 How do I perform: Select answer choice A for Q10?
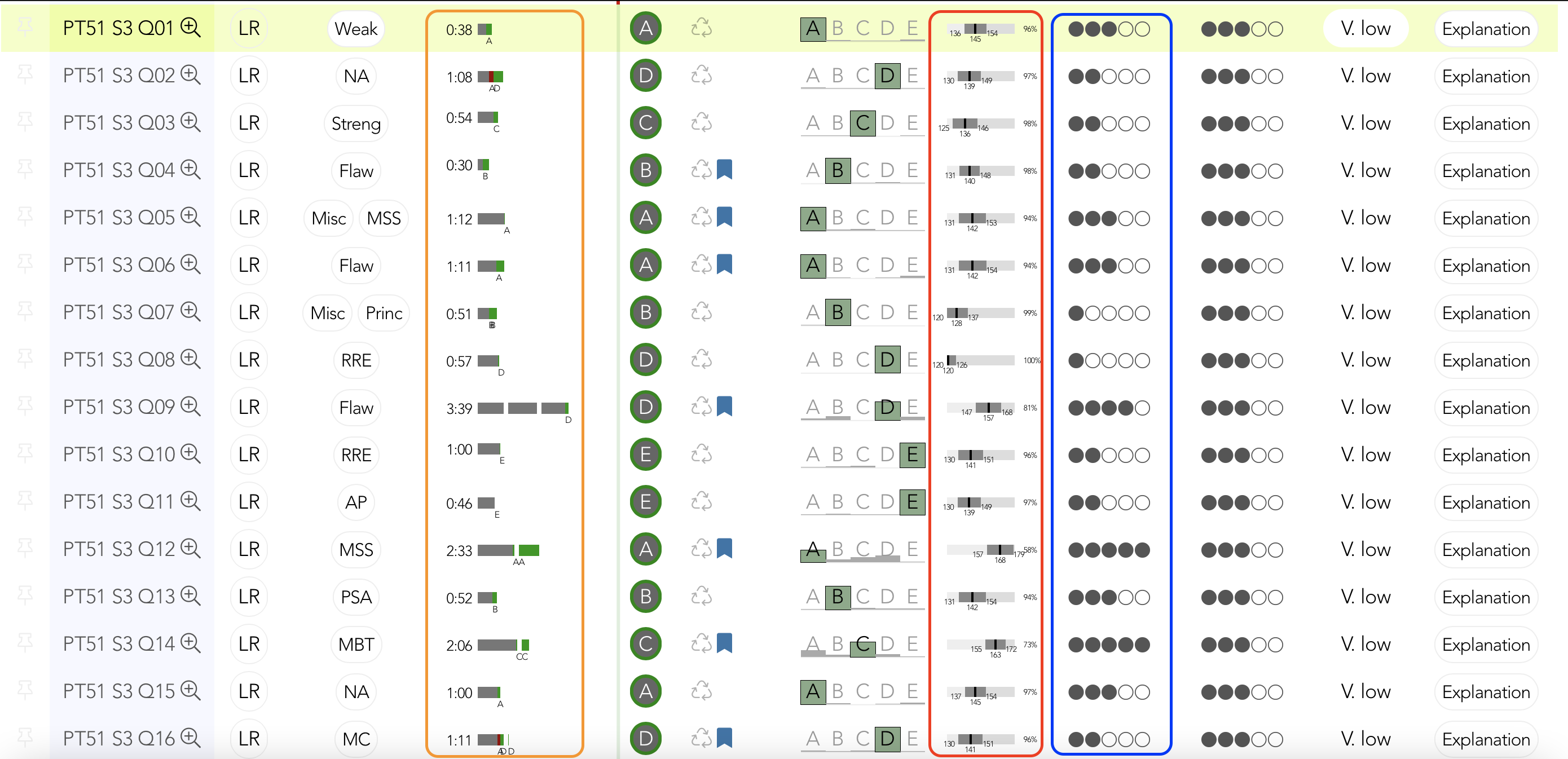coord(813,454)
